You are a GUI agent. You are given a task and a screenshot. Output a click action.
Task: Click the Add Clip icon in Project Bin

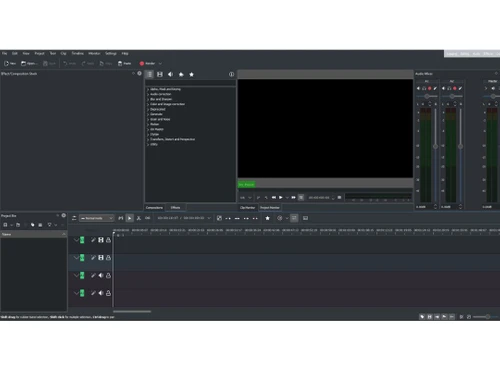[x=5, y=225]
